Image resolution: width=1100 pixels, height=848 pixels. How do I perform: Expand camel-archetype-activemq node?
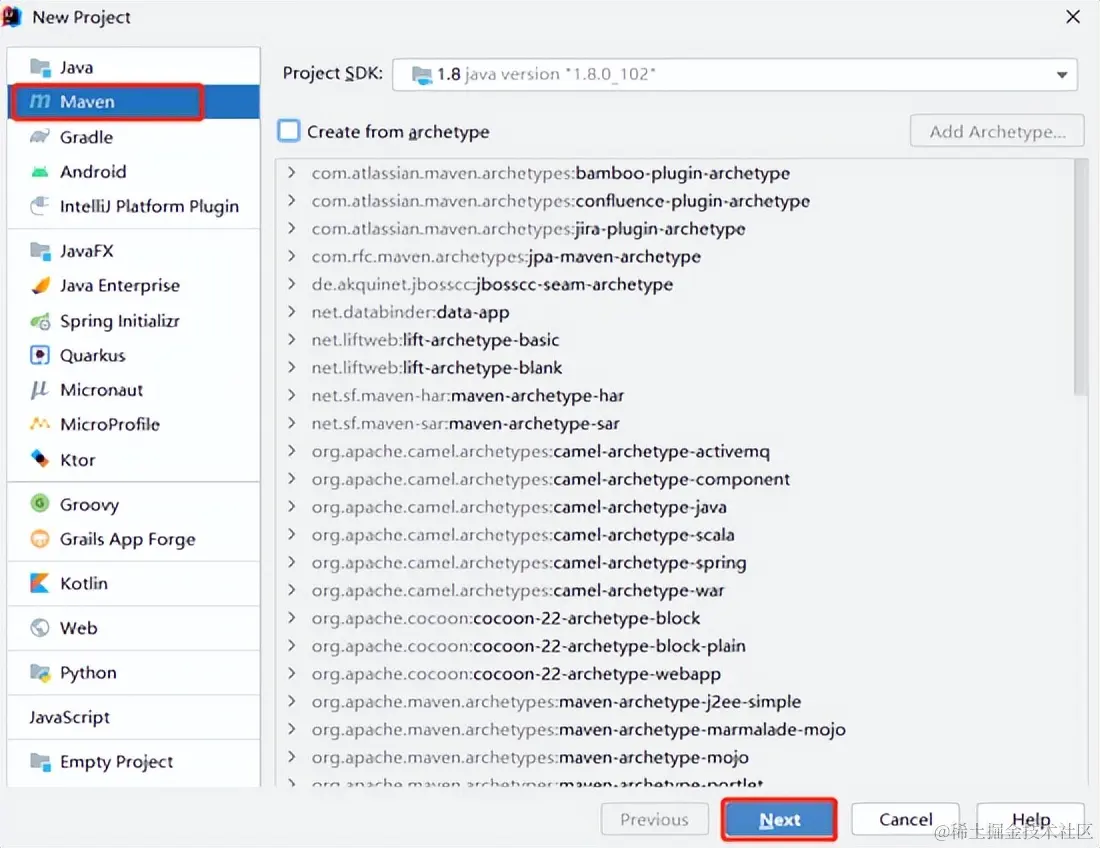point(292,451)
